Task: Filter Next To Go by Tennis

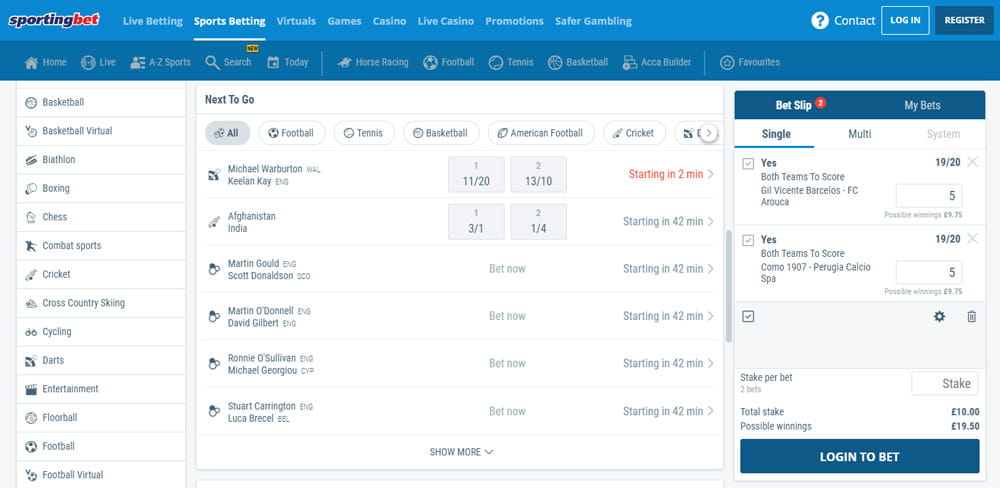Action: tap(364, 133)
